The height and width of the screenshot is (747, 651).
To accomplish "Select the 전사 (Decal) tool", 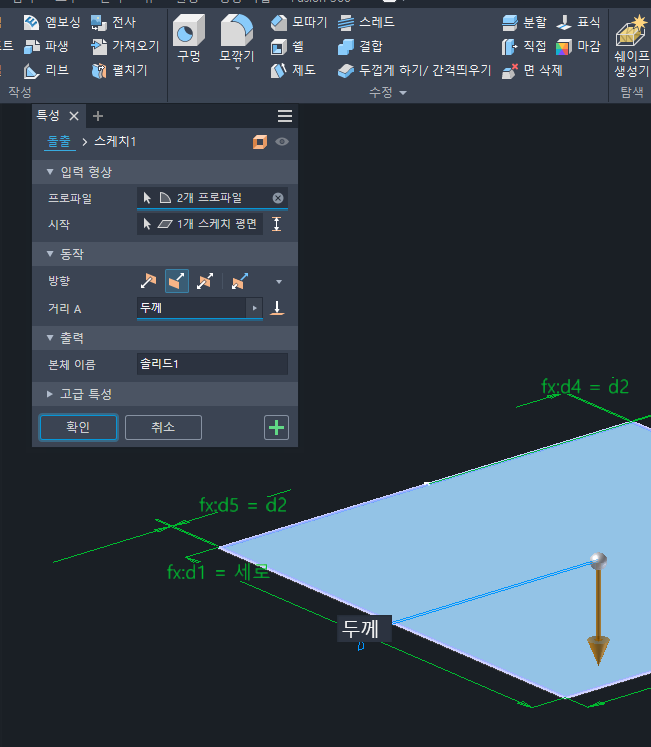I will click(113, 22).
